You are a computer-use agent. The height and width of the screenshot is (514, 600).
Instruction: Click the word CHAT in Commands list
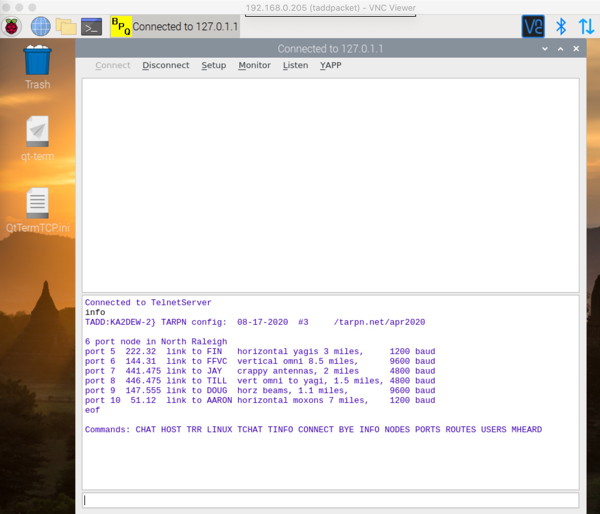[145, 429]
